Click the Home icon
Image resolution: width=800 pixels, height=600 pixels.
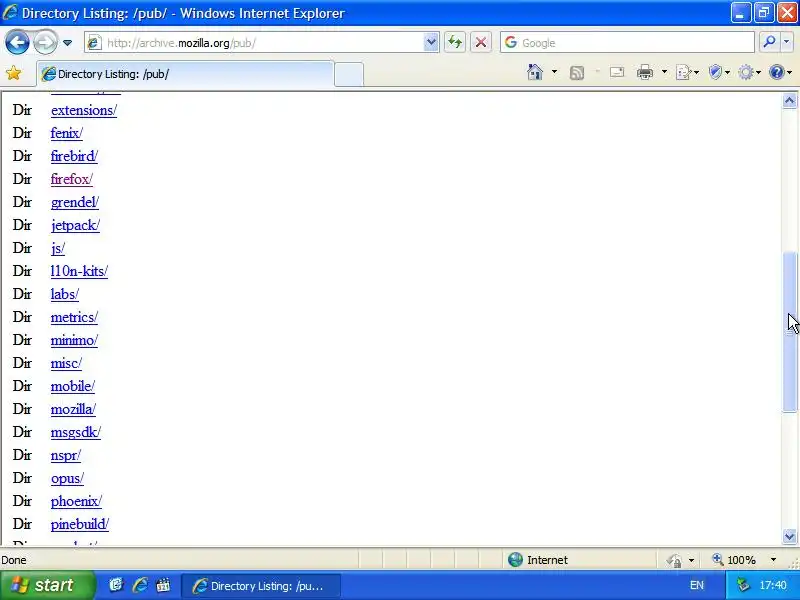point(535,72)
